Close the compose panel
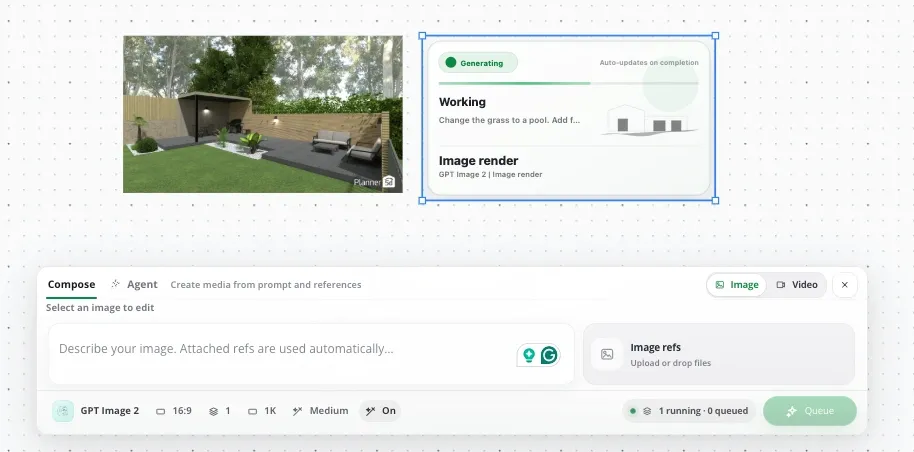The width and height of the screenshot is (914, 452). pos(845,285)
